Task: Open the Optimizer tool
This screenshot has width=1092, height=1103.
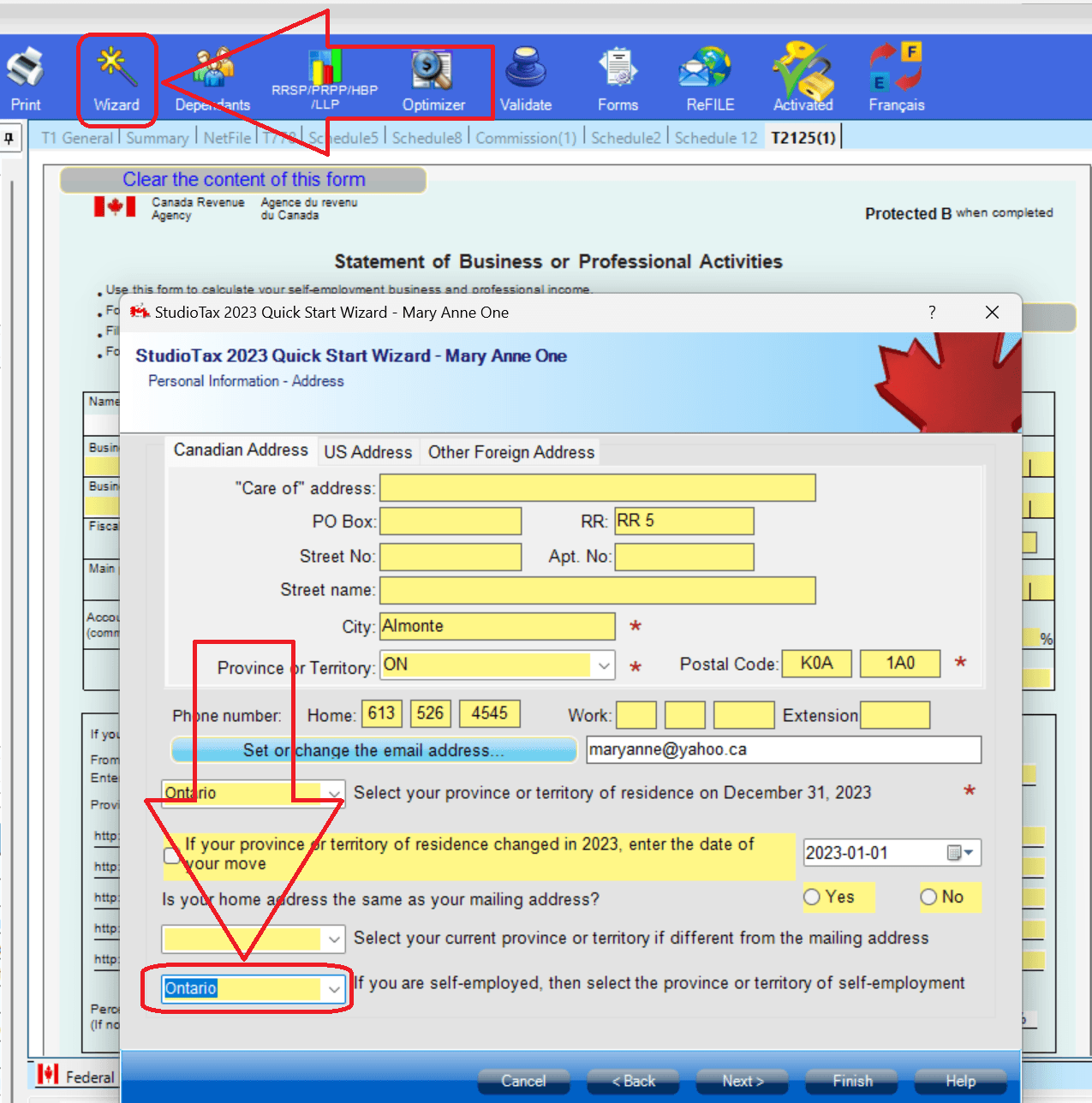Action: [433, 79]
